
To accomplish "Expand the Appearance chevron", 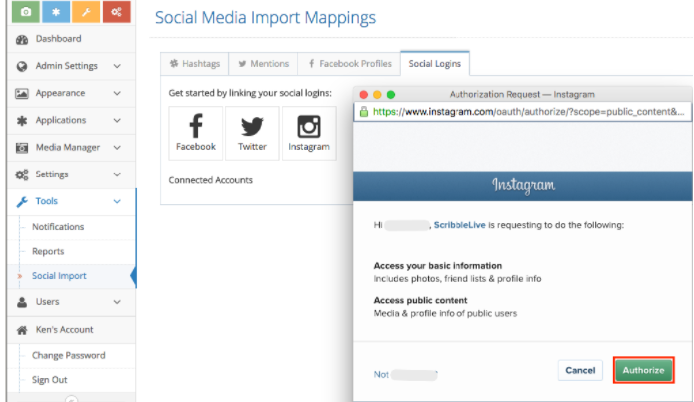I will click(x=117, y=93).
